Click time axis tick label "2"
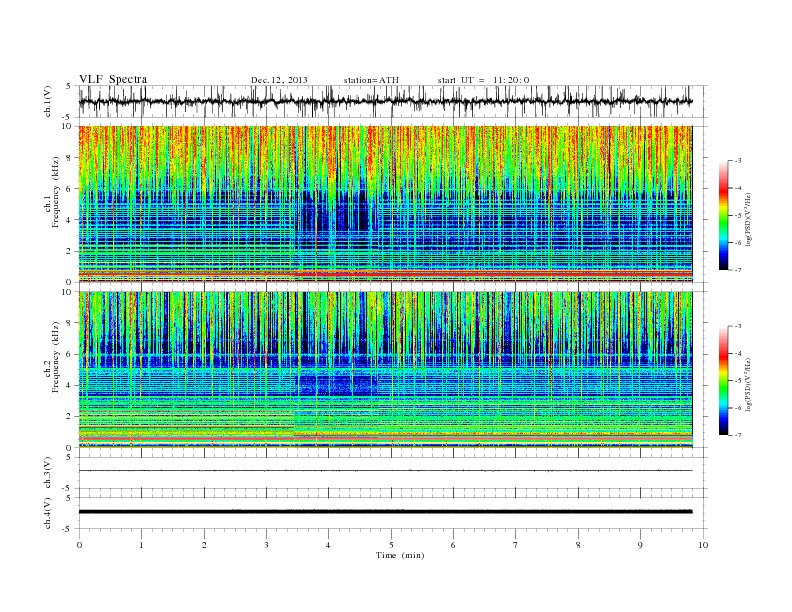The image size is (792, 612). pos(204,545)
